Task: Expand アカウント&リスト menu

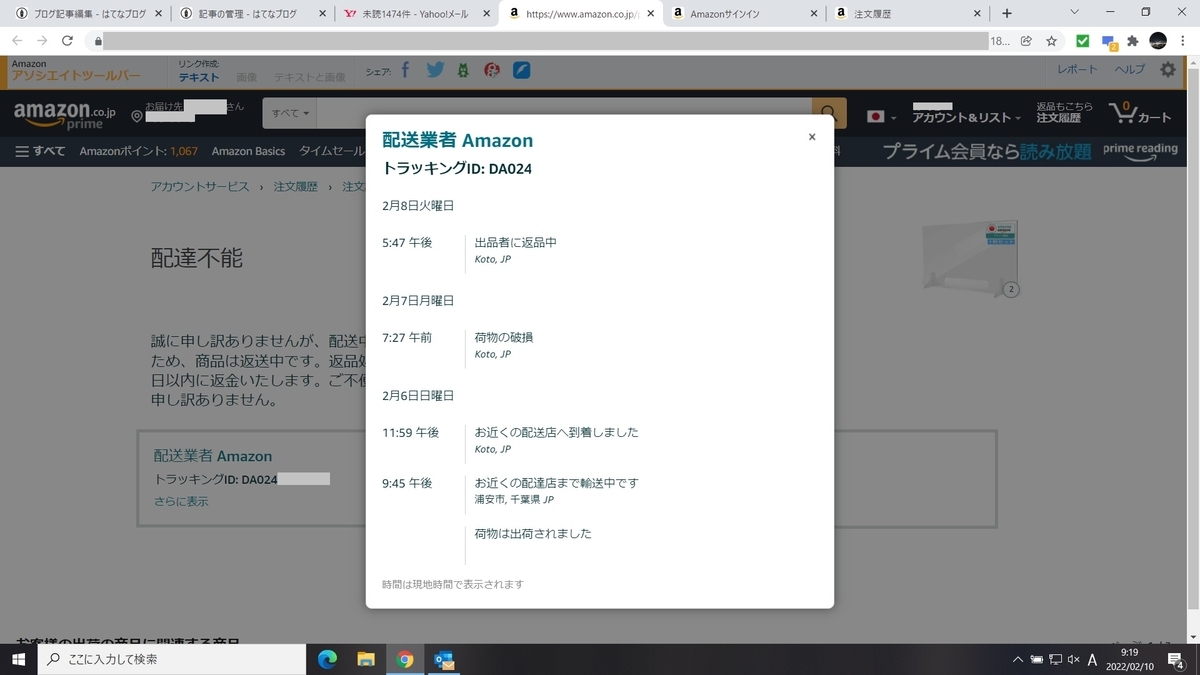Action: coord(965,115)
